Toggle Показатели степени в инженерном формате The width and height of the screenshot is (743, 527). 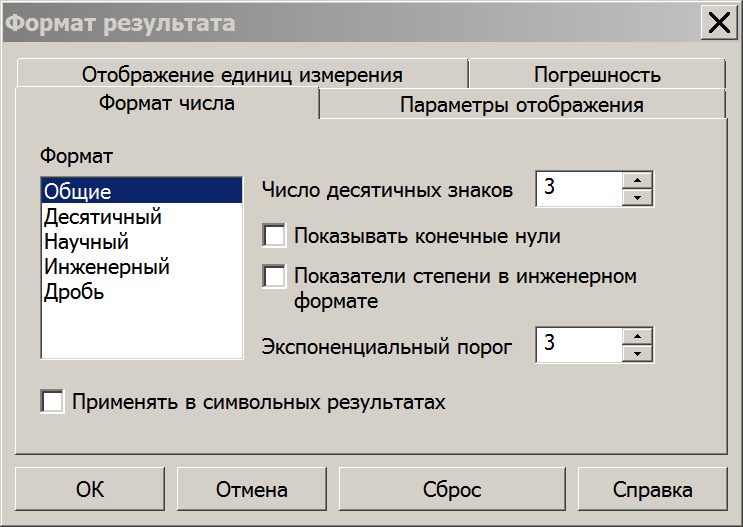[274, 276]
